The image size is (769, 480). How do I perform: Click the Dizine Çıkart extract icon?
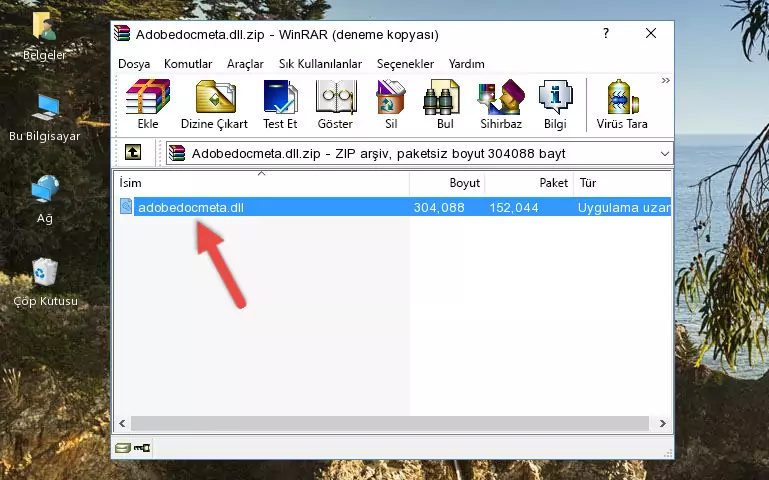(214, 104)
